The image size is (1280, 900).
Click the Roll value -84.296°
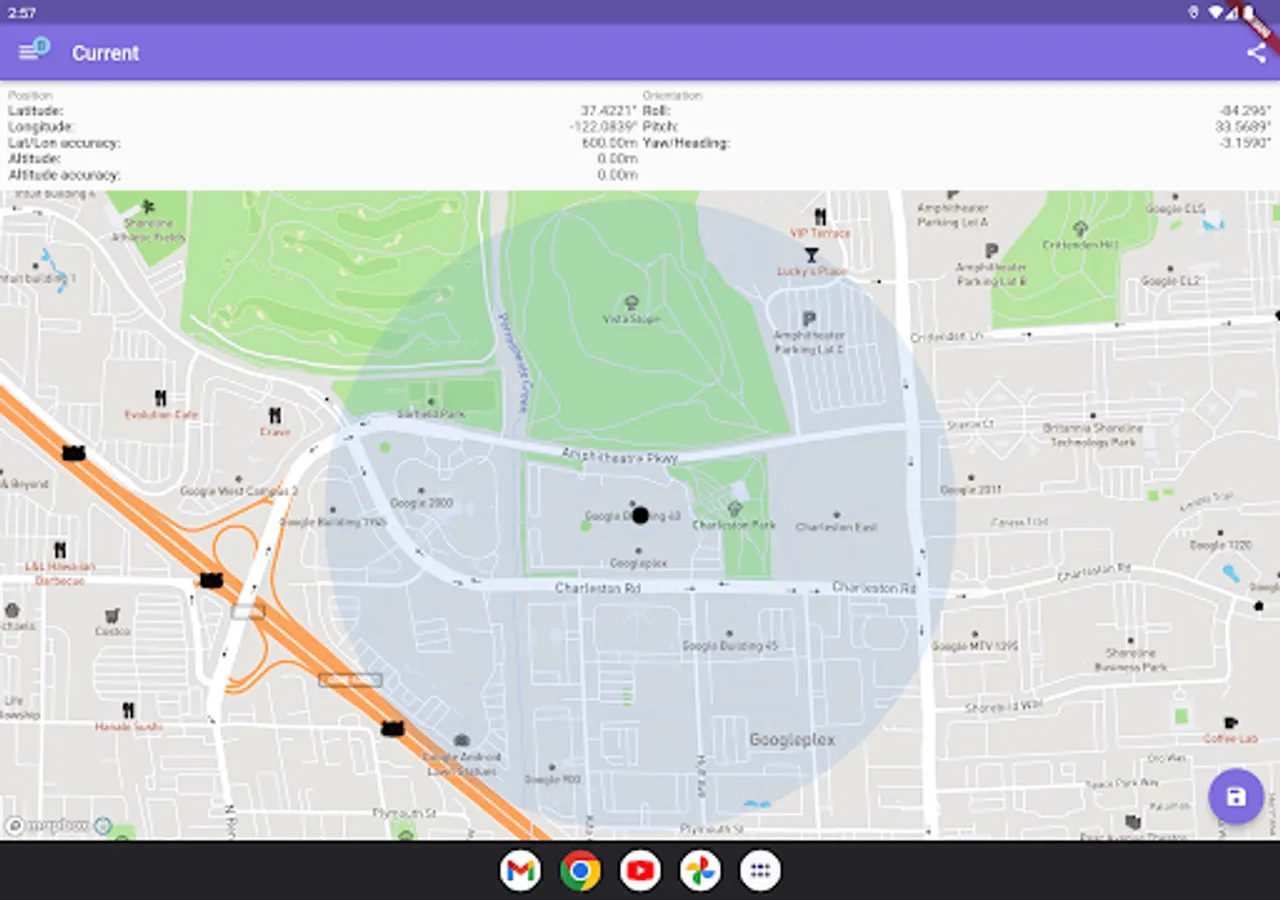pos(1244,111)
